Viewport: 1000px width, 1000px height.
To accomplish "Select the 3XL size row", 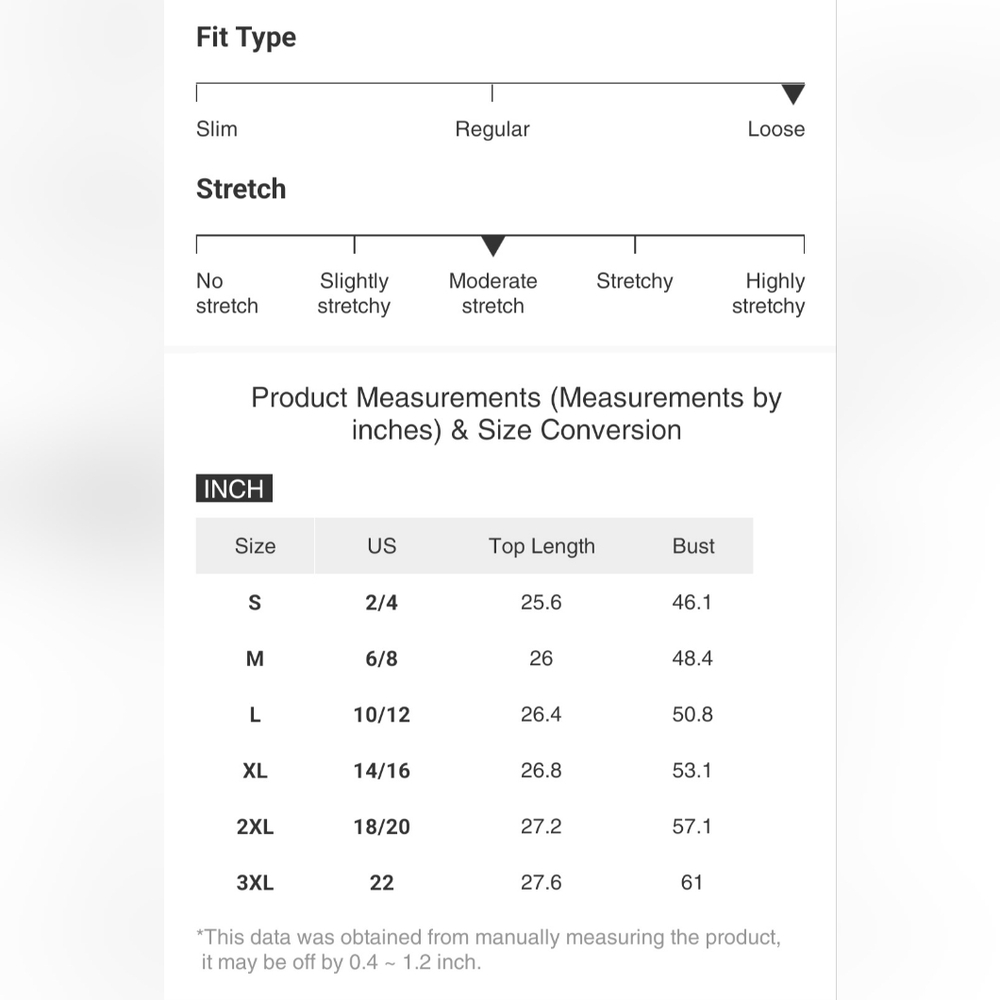I will point(474,883).
